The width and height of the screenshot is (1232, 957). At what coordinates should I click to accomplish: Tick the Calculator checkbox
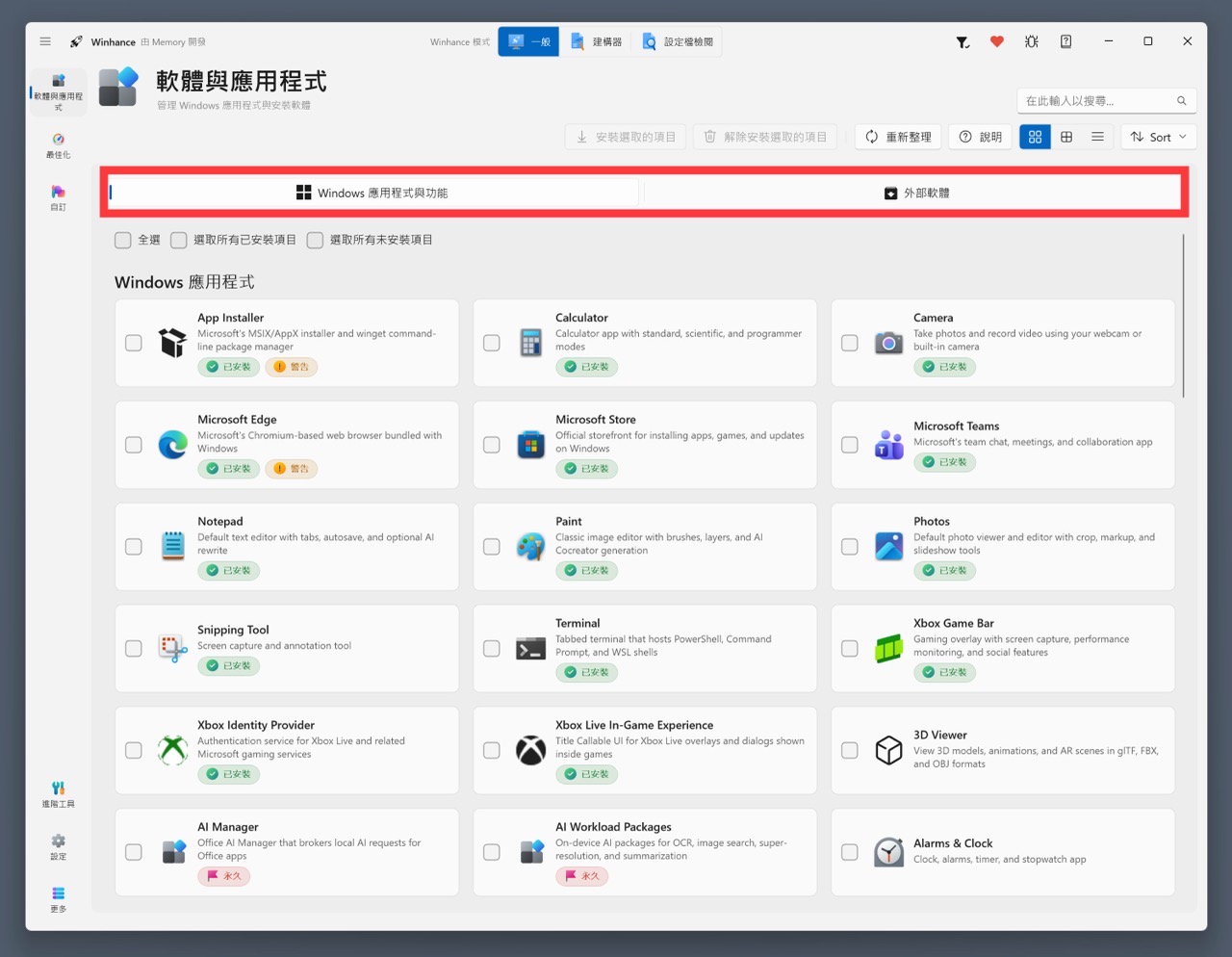coord(492,343)
